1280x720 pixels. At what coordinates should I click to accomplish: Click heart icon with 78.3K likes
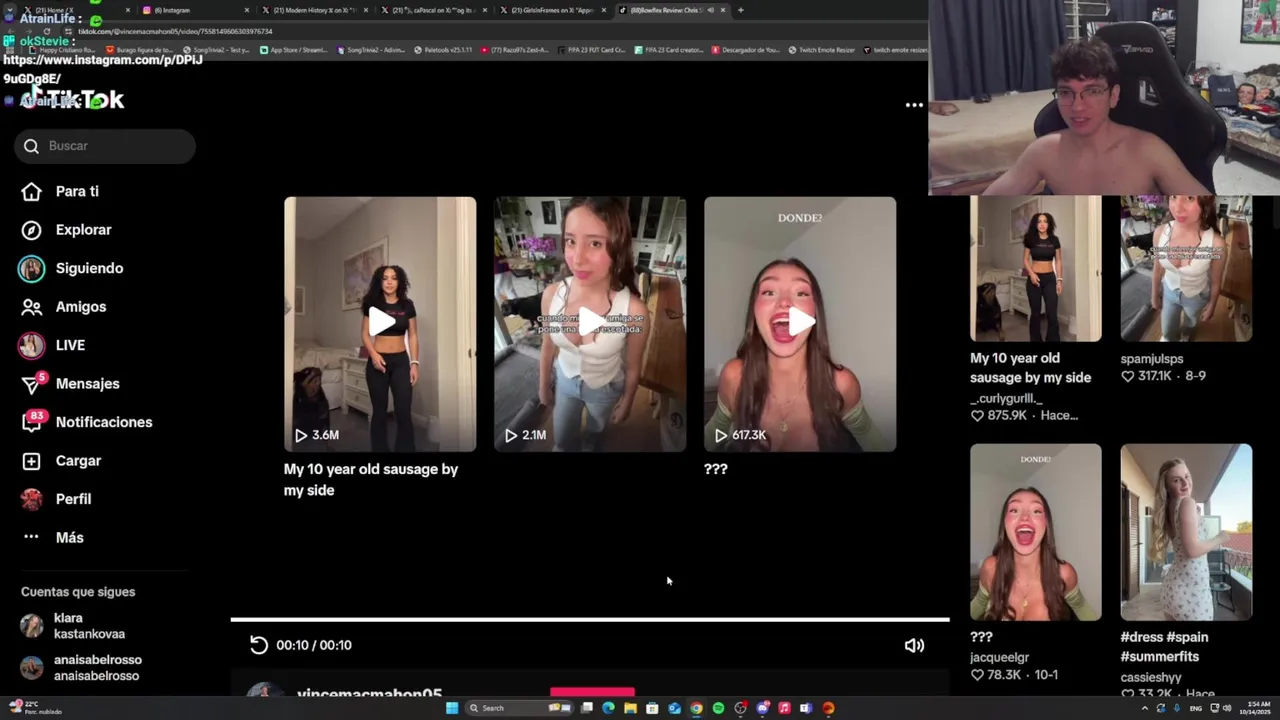977,675
